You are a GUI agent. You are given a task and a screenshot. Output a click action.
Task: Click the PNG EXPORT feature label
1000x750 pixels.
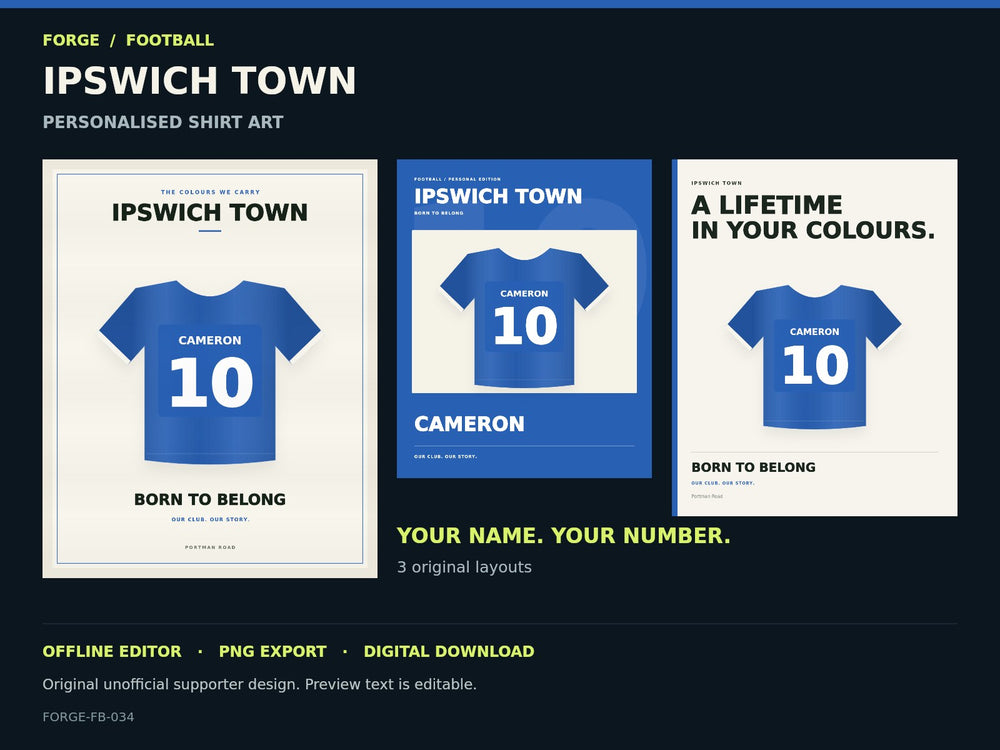[x=272, y=651]
